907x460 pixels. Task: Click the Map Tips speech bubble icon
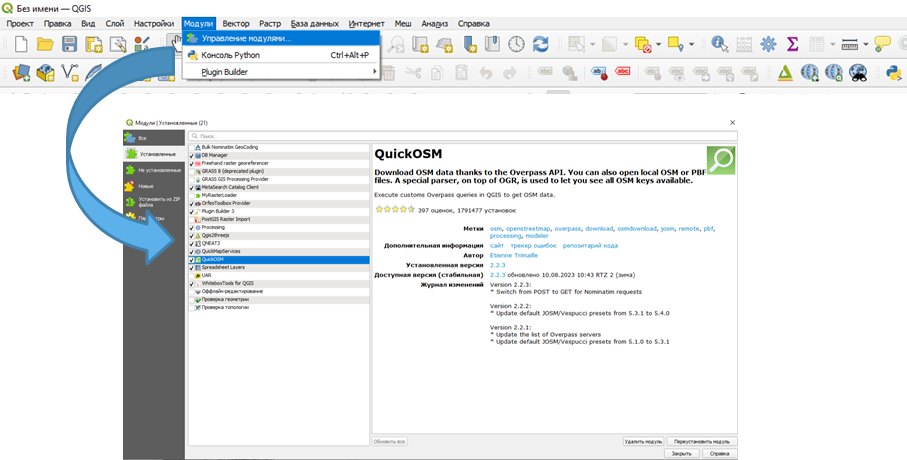pyautogui.click(x=882, y=44)
